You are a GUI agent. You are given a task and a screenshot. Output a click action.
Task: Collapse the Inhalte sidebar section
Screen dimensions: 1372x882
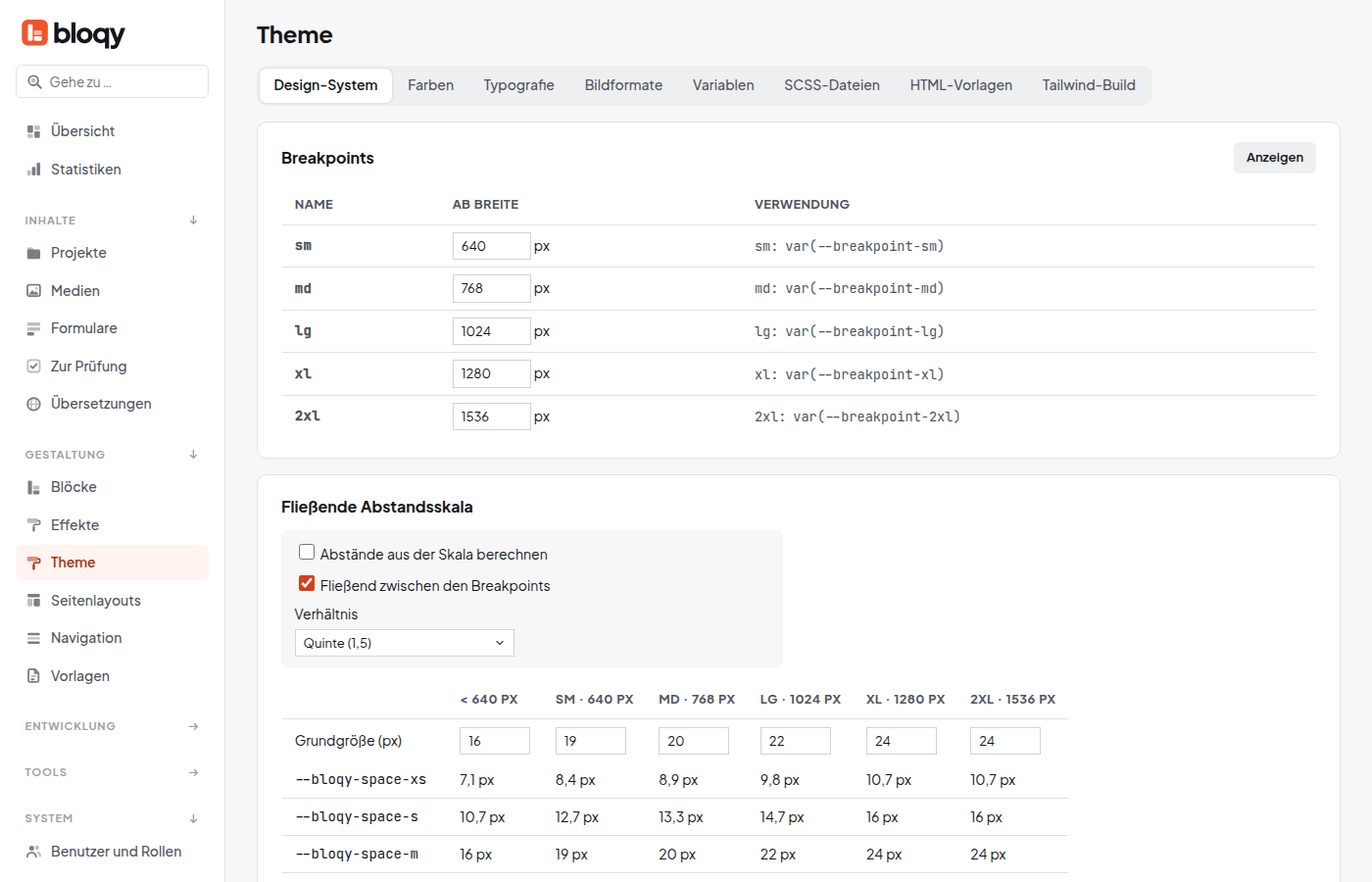[x=193, y=220]
